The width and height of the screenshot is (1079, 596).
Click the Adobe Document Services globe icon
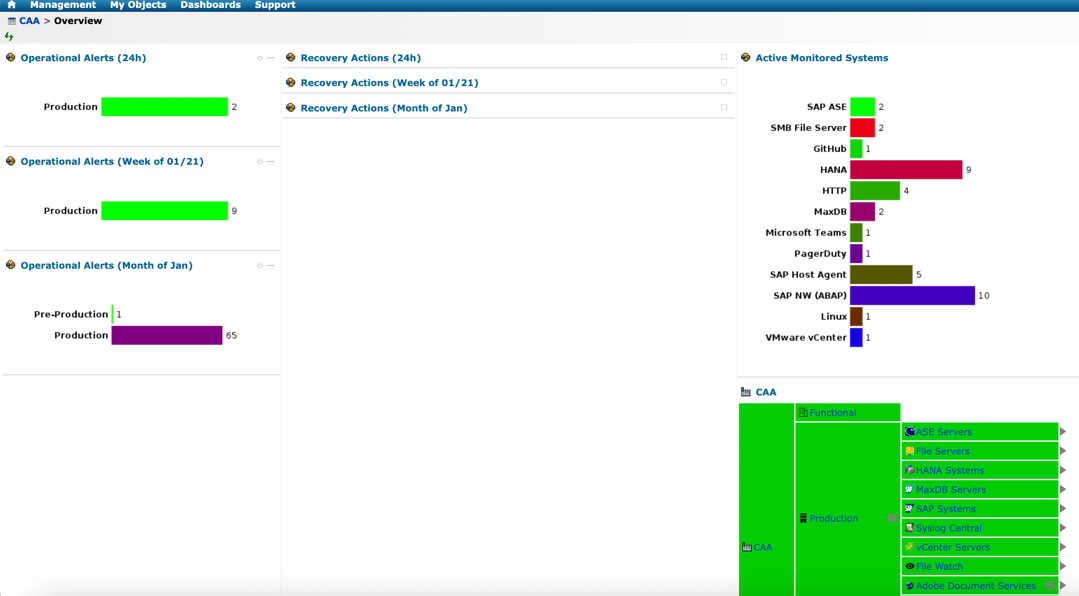[909, 586]
